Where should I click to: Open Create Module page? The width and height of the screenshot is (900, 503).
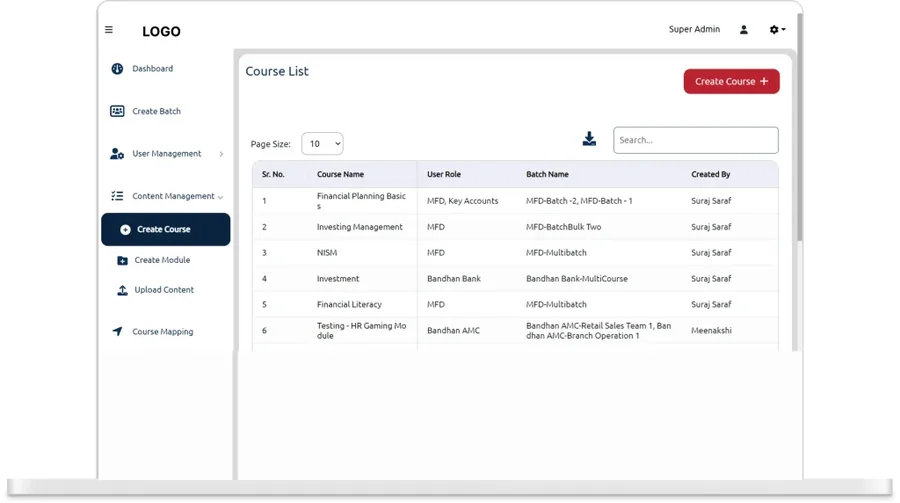pos(162,260)
